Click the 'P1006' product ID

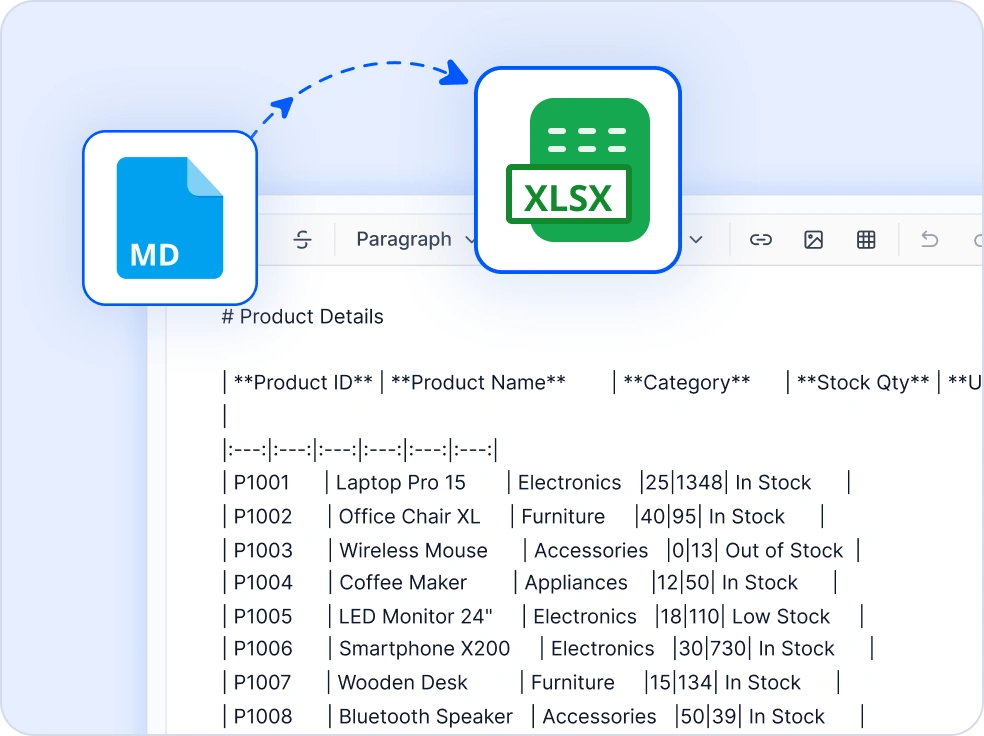263,648
